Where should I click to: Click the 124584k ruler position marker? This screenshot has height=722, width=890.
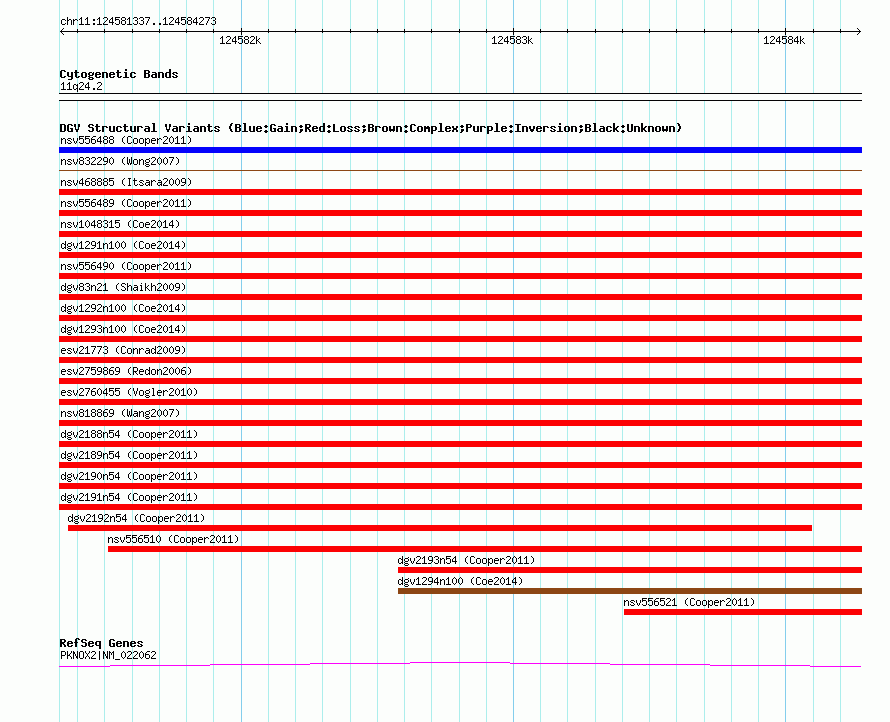784,40
